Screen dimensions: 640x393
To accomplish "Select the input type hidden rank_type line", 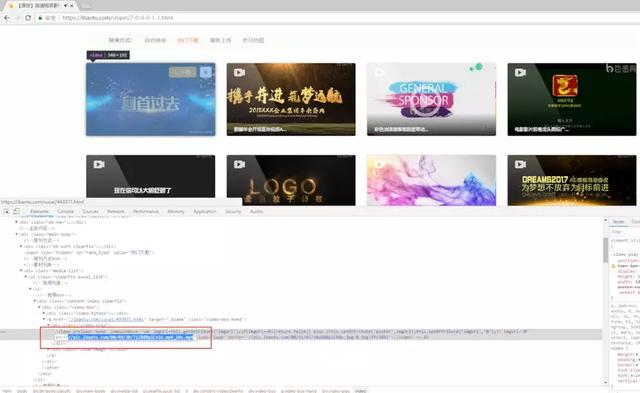I will pyautogui.click(x=88, y=252).
